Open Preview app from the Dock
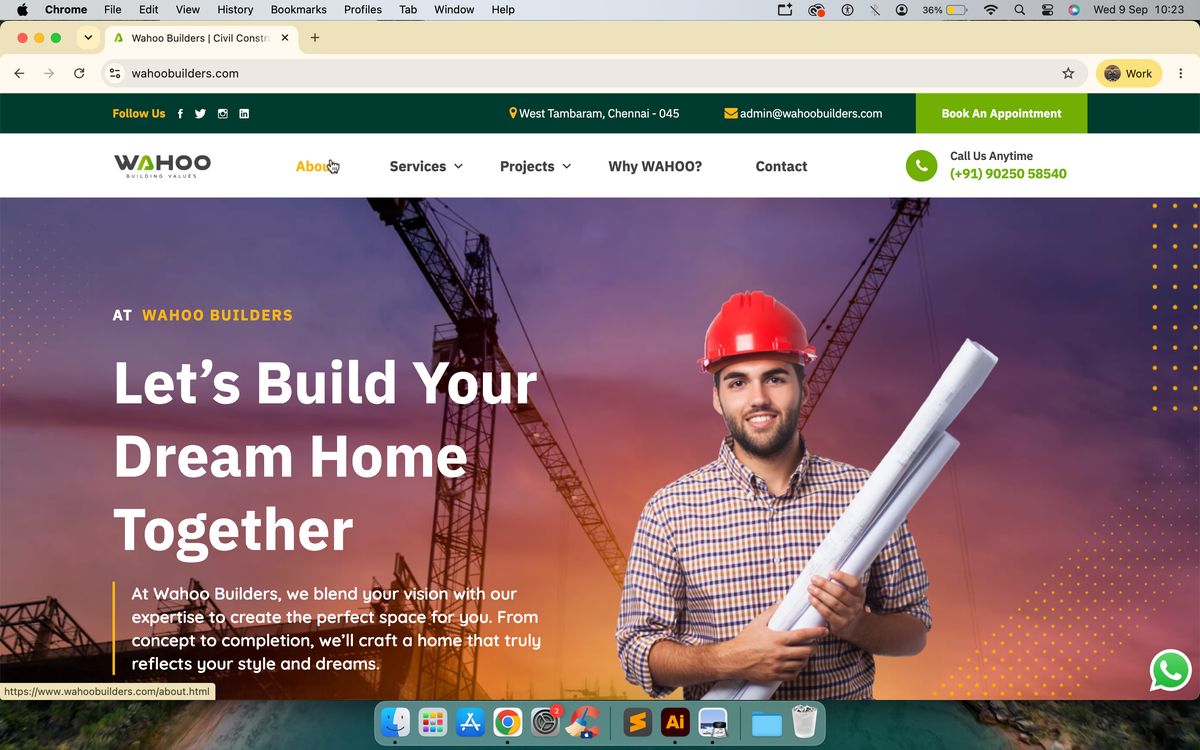Image resolution: width=1200 pixels, height=750 pixels. (713, 722)
